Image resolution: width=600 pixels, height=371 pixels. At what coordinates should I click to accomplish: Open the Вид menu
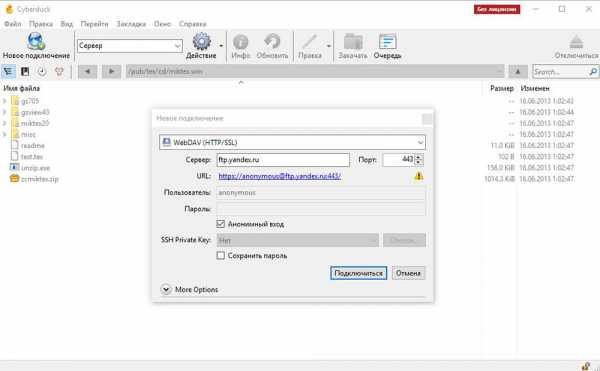pos(67,24)
